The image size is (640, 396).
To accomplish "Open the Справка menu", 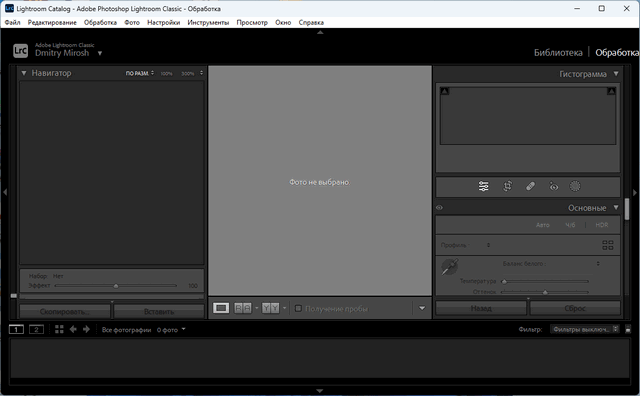I will pos(311,22).
